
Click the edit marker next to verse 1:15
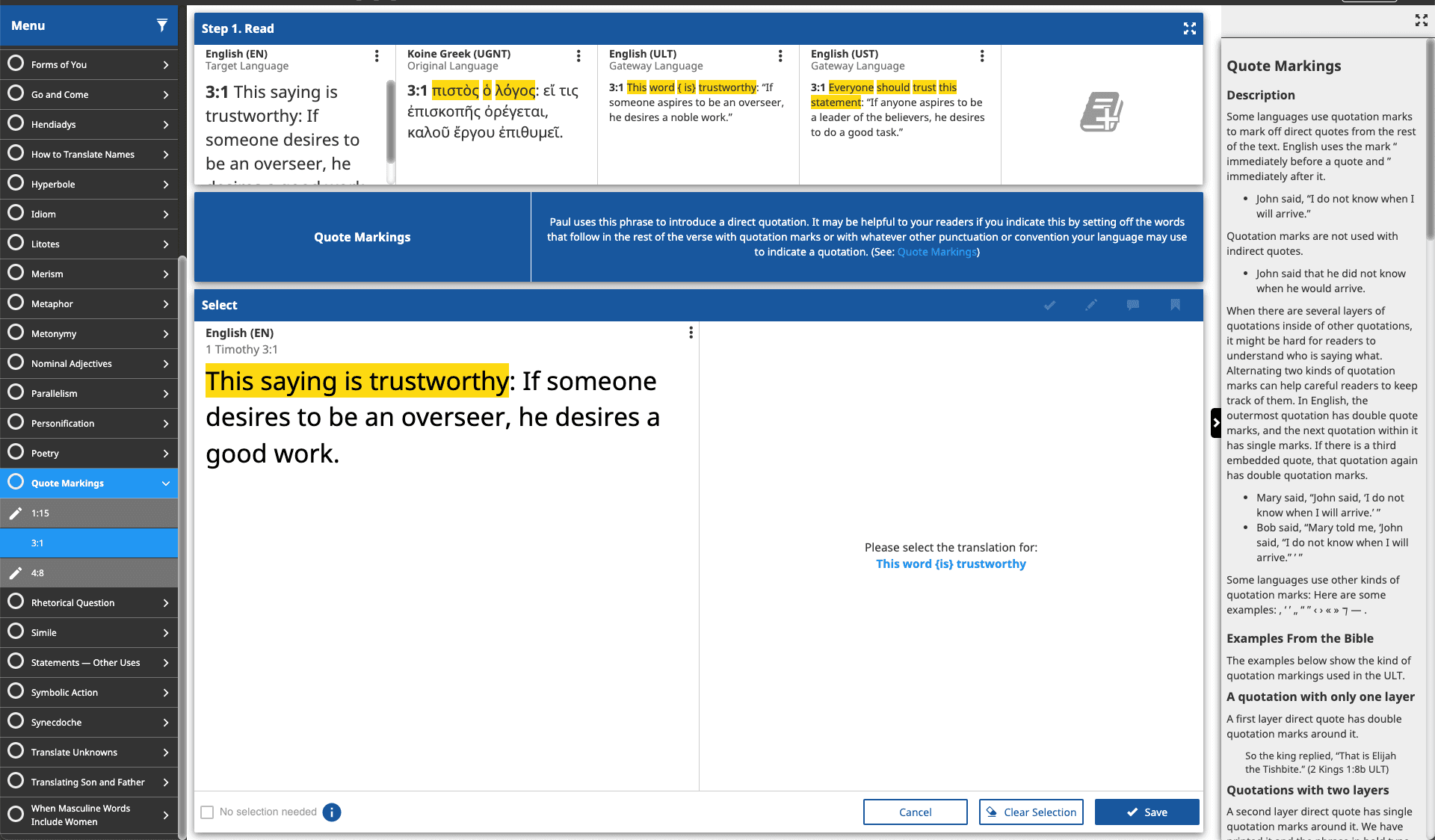click(16, 513)
